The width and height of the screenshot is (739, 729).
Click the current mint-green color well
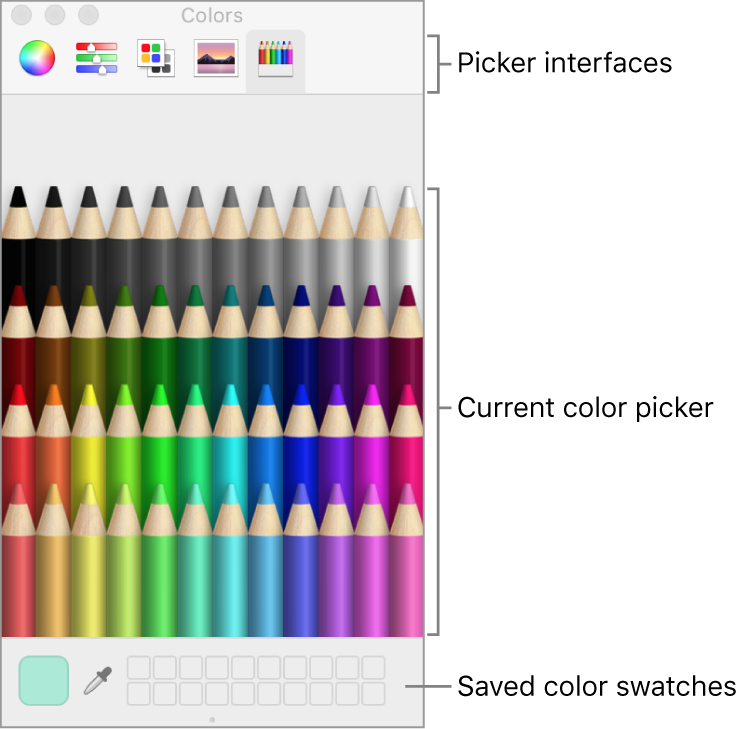[x=44, y=681]
